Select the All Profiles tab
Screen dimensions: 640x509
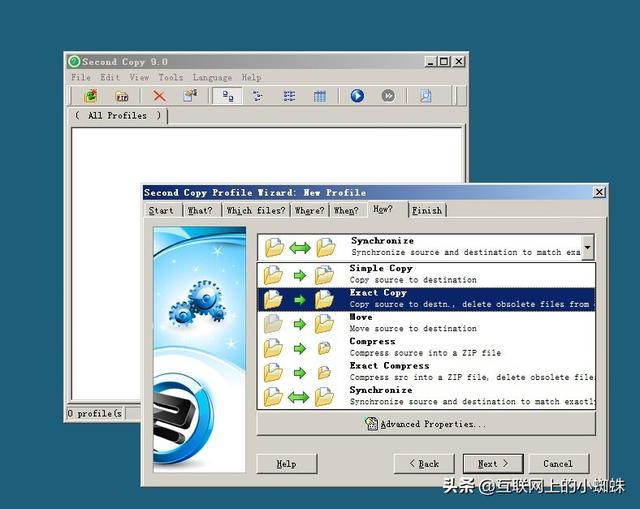point(118,116)
